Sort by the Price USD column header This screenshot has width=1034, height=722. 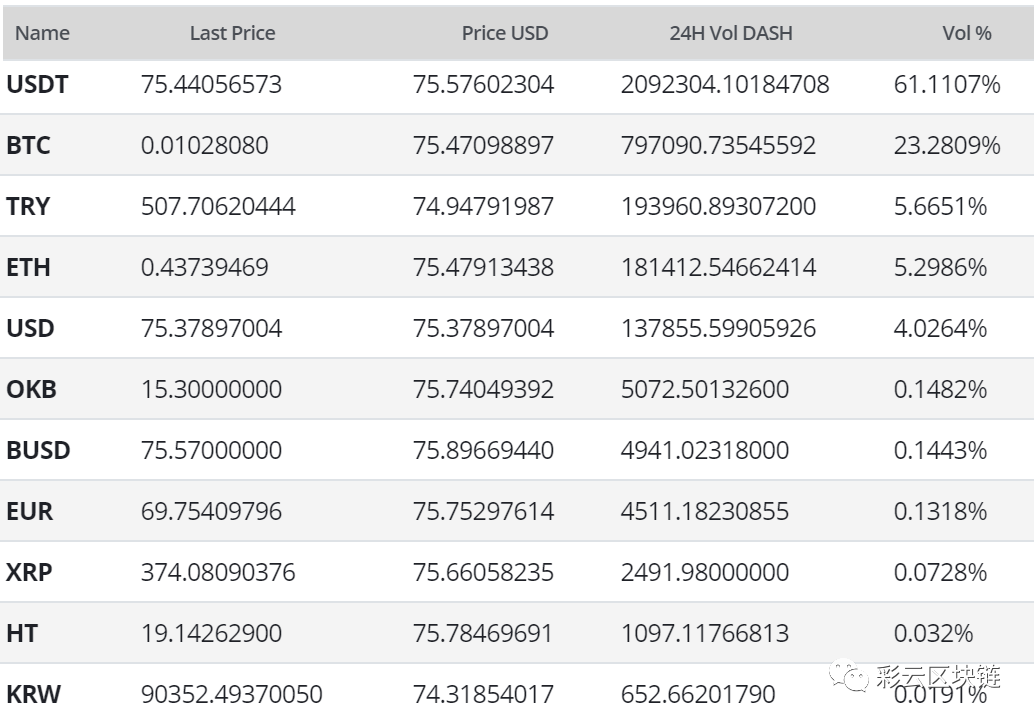click(504, 33)
